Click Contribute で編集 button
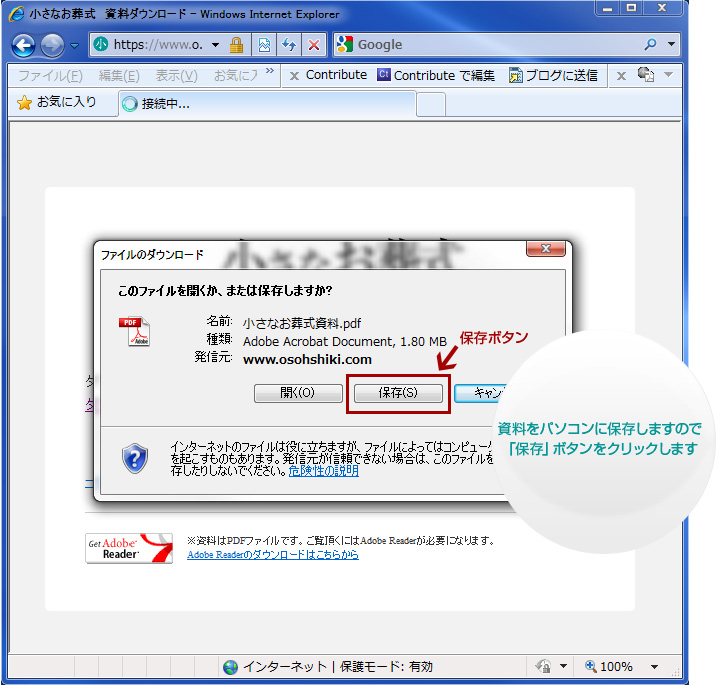 436,75
